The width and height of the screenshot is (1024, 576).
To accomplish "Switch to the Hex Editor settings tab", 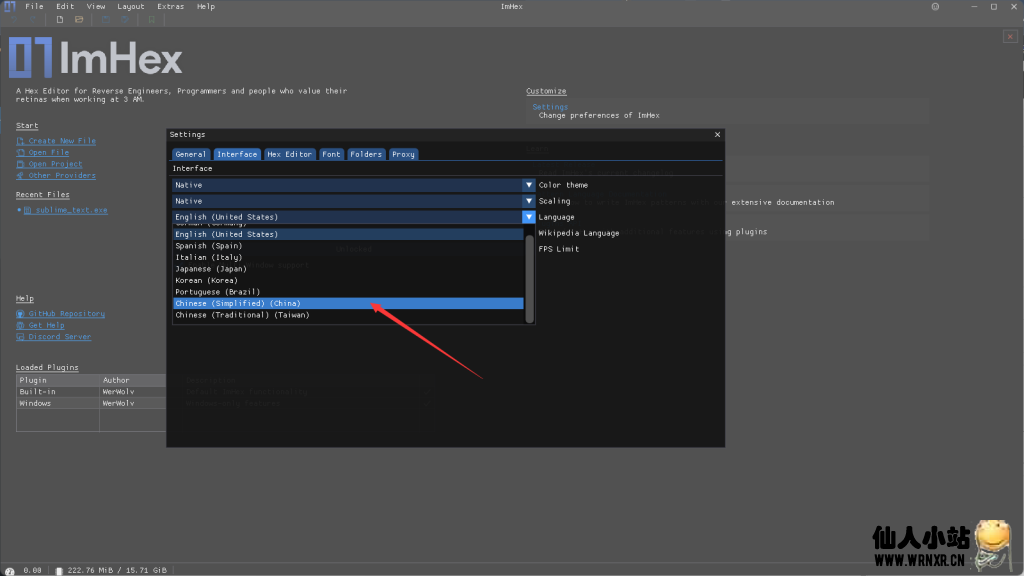I will pyautogui.click(x=289, y=154).
